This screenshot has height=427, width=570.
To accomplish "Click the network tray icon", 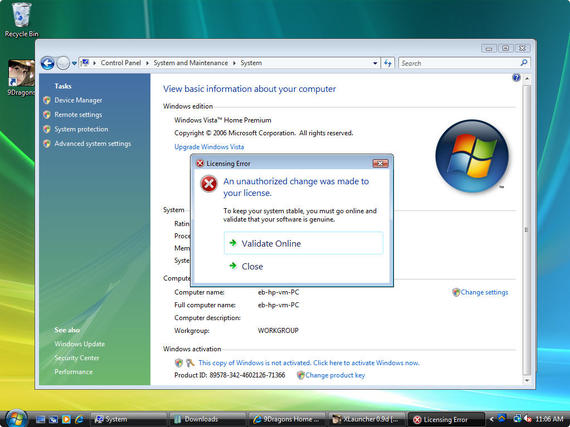I will coord(517,419).
